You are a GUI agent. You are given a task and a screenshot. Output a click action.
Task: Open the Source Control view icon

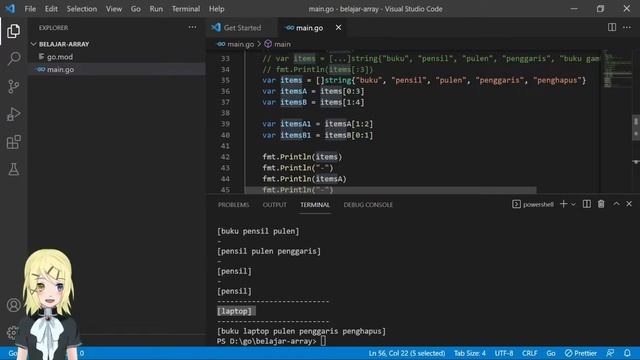click(13, 86)
